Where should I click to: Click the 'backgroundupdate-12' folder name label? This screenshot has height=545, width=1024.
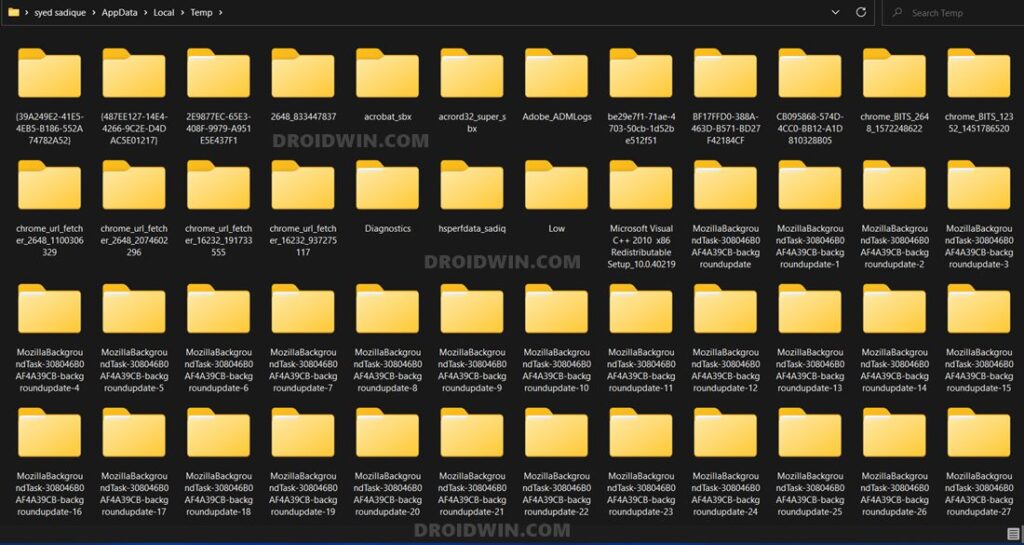(726, 370)
